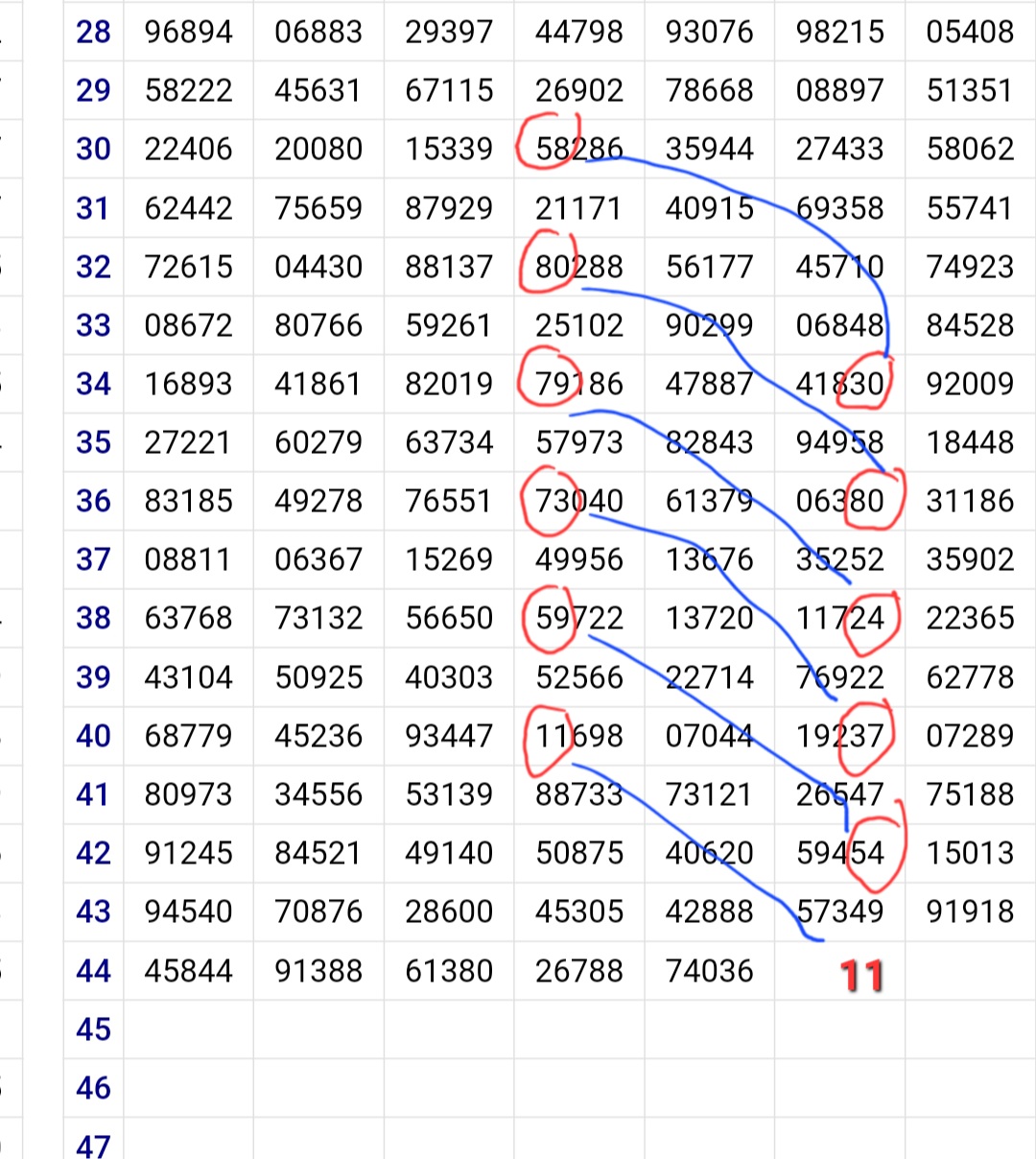Select row header 28
This screenshot has height=1159, width=1036.
(x=93, y=32)
